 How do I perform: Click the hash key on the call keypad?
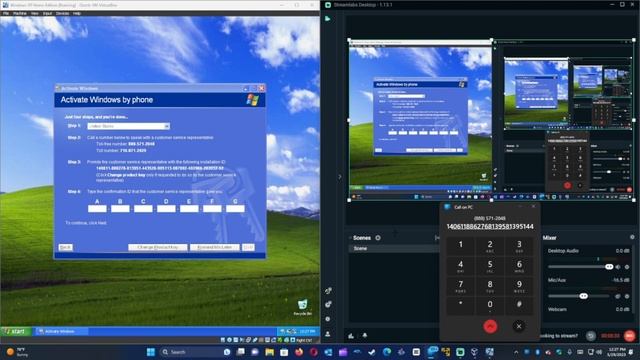click(519, 304)
